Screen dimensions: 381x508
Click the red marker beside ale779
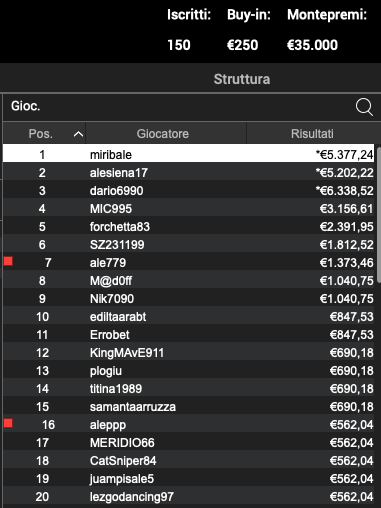[8, 261]
